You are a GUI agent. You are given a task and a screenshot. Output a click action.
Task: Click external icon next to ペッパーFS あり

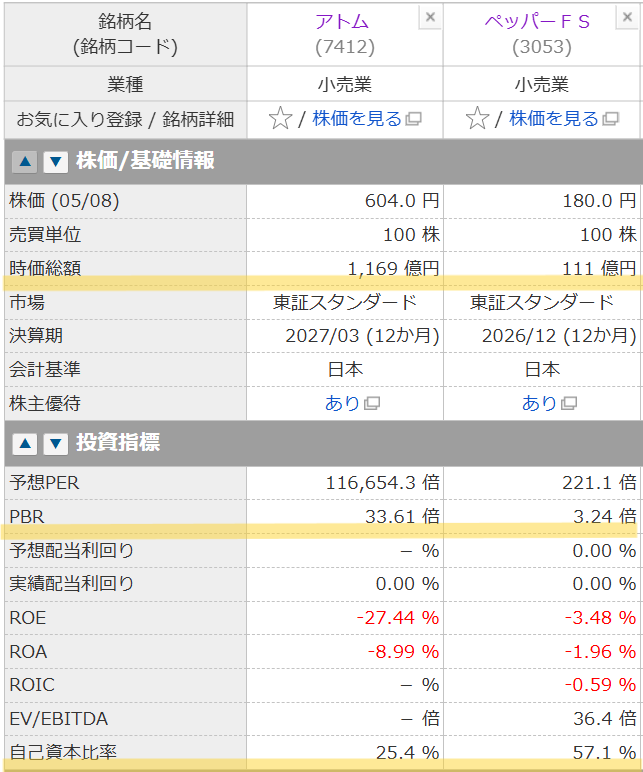pyautogui.click(x=569, y=404)
